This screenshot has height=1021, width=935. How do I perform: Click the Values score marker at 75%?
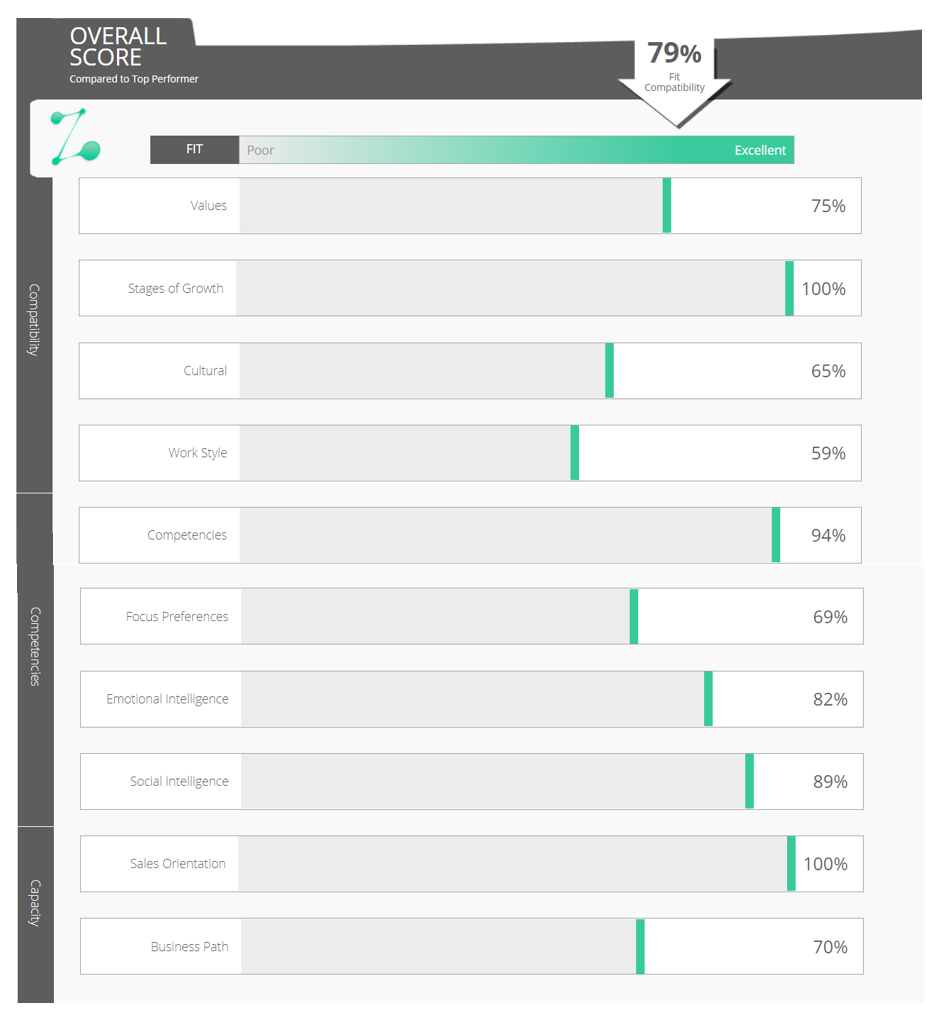[667, 206]
